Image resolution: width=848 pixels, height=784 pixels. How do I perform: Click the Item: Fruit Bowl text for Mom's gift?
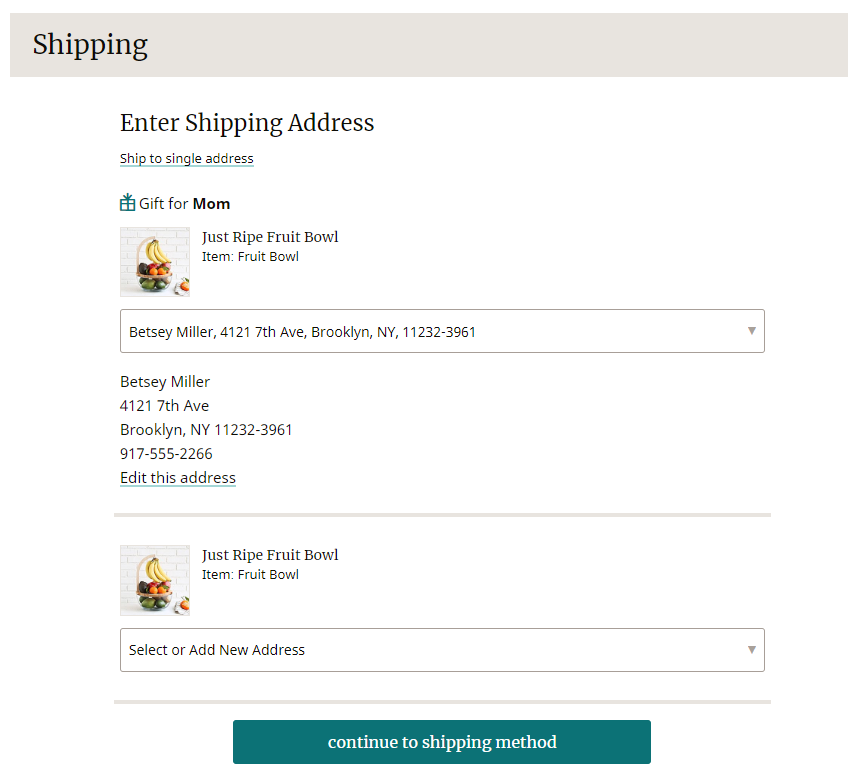pos(250,257)
